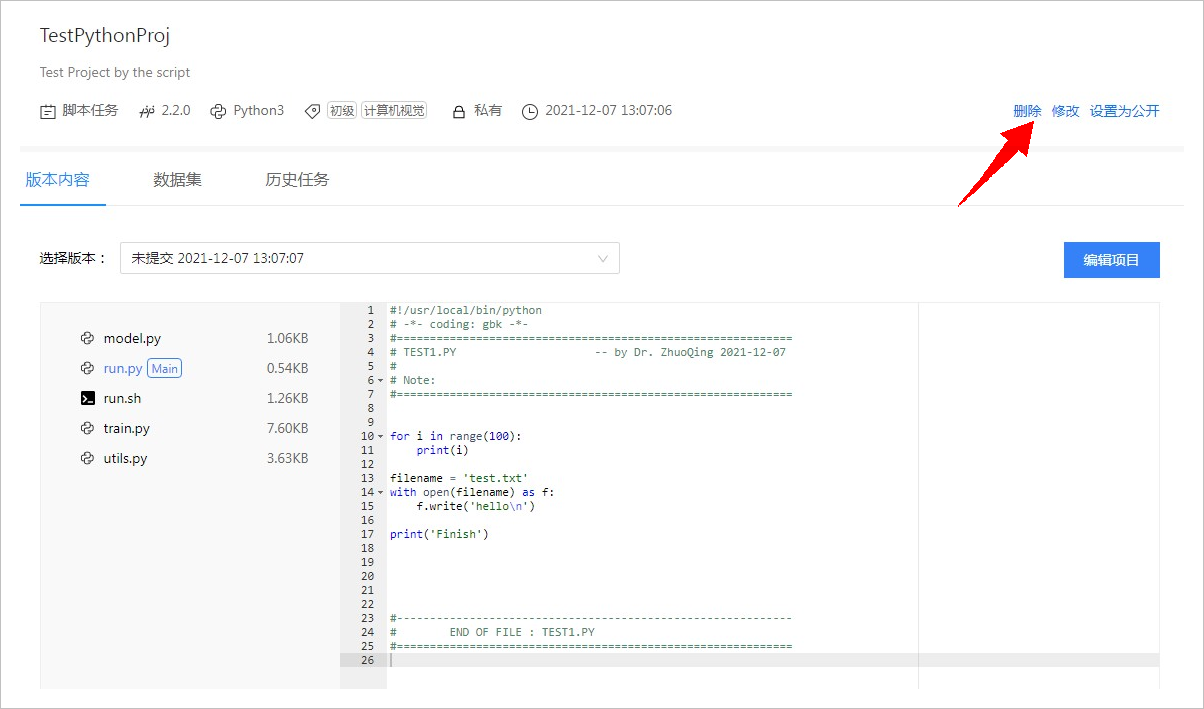
Task: Click the '# -*- coding: gbk -*-' line
Action: (x=459, y=324)
